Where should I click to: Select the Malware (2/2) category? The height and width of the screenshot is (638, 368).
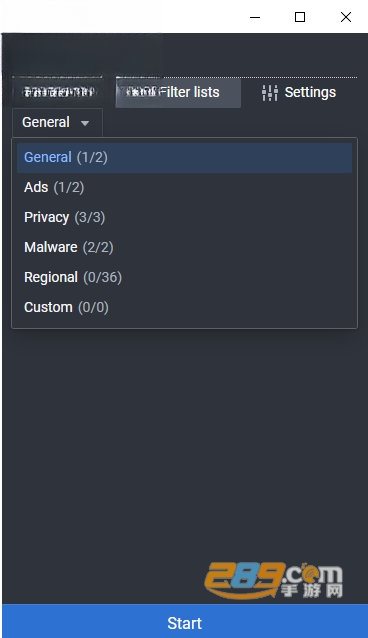tap(184, 247)
